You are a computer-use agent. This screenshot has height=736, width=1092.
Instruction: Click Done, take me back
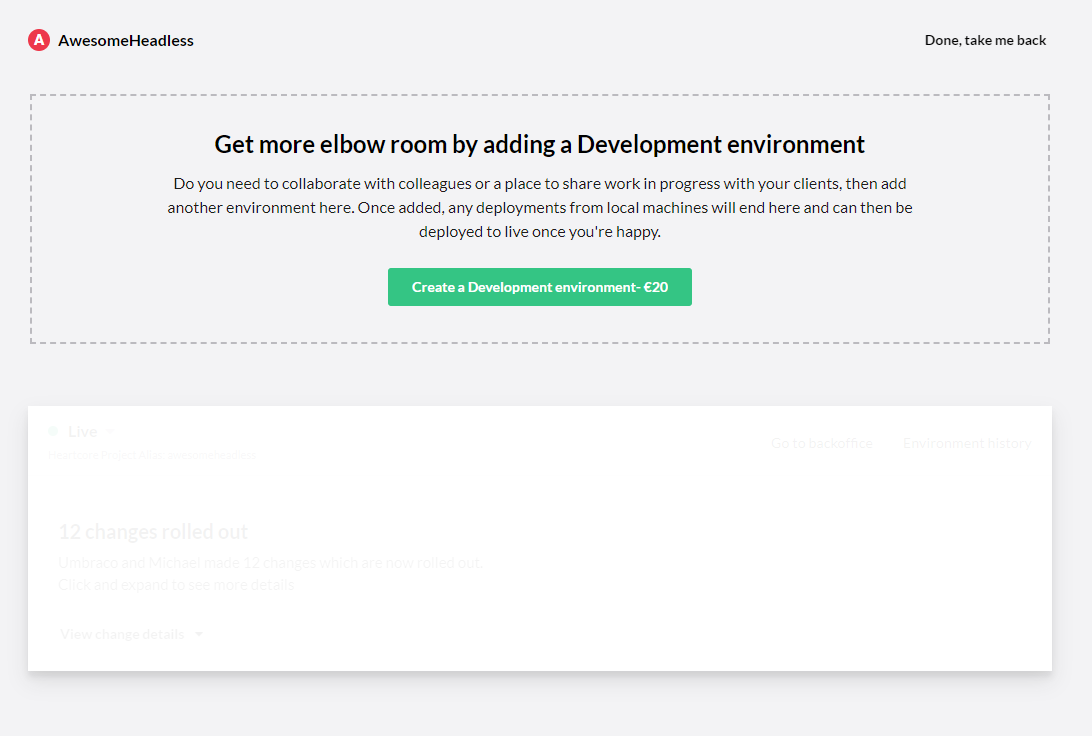pyautogui.click(x=985, y=41)
